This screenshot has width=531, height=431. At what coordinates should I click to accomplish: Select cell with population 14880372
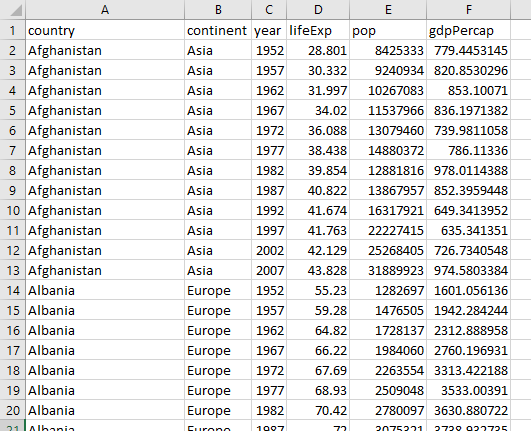[388, 150]
